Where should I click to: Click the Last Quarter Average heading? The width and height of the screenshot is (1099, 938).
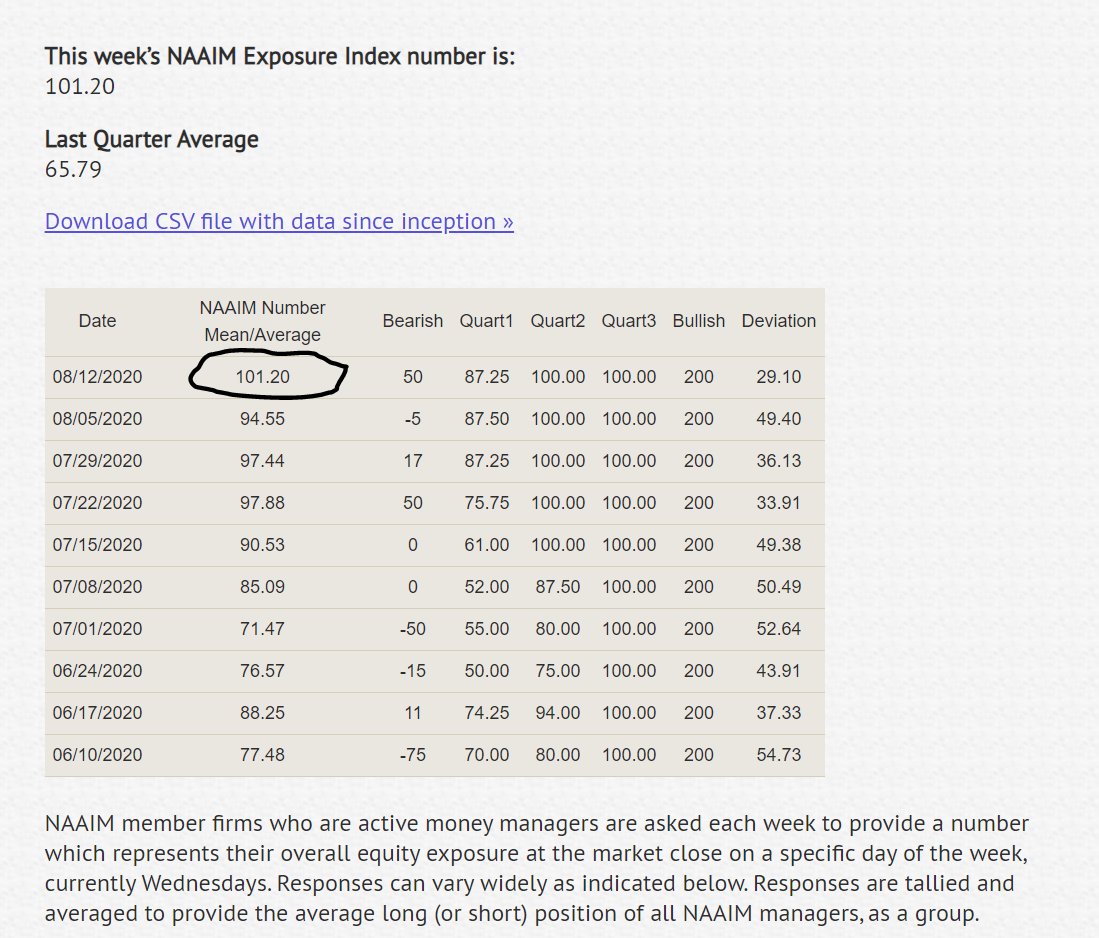click(x=151, y=139)
